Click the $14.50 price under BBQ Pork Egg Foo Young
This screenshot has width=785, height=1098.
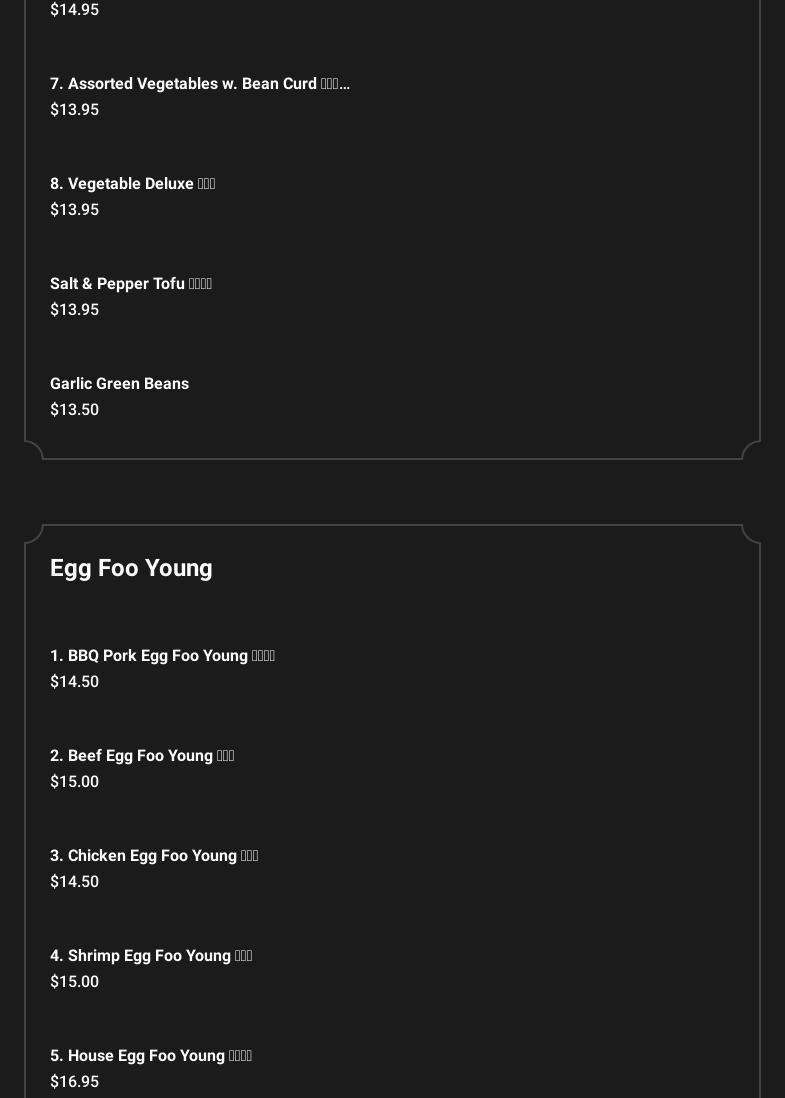click(74, 682)
